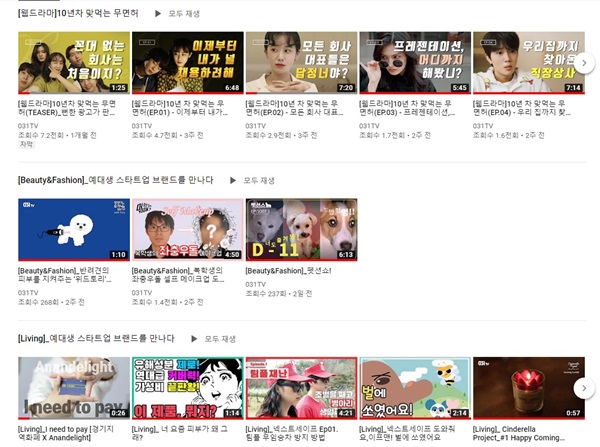600x447 pixels.
Task: Open the white puppy Beauty&Fashion video thumbnail
Action: click(x=73, y=230)
